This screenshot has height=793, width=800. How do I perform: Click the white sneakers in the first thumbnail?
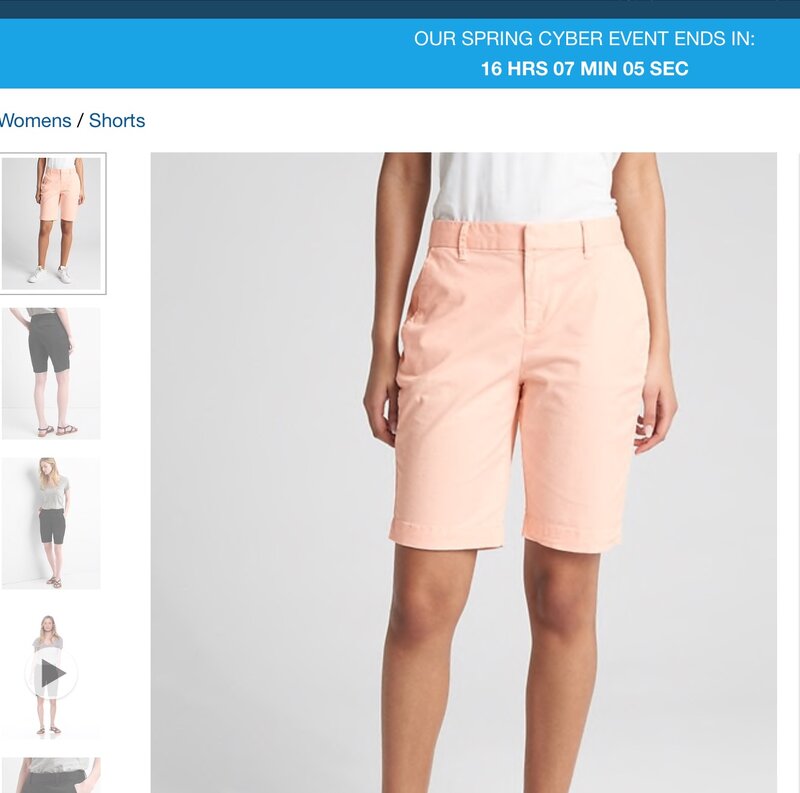pos(50,275)
